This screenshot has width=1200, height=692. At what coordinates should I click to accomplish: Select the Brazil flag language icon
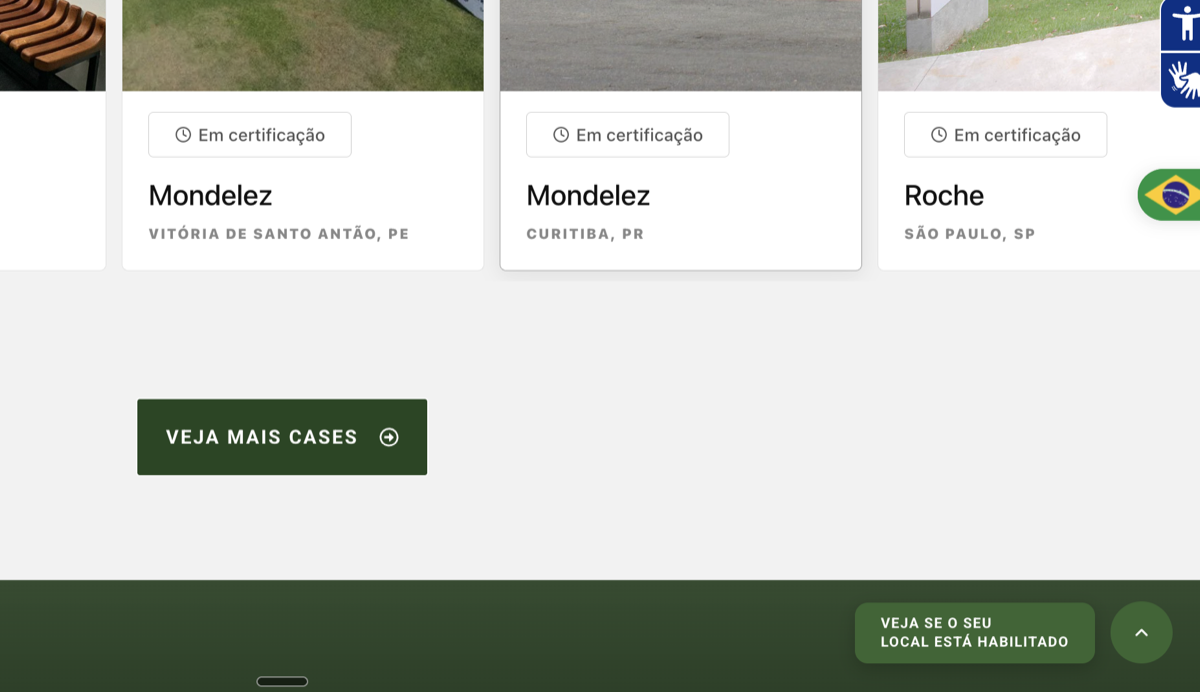(1171, 194)
